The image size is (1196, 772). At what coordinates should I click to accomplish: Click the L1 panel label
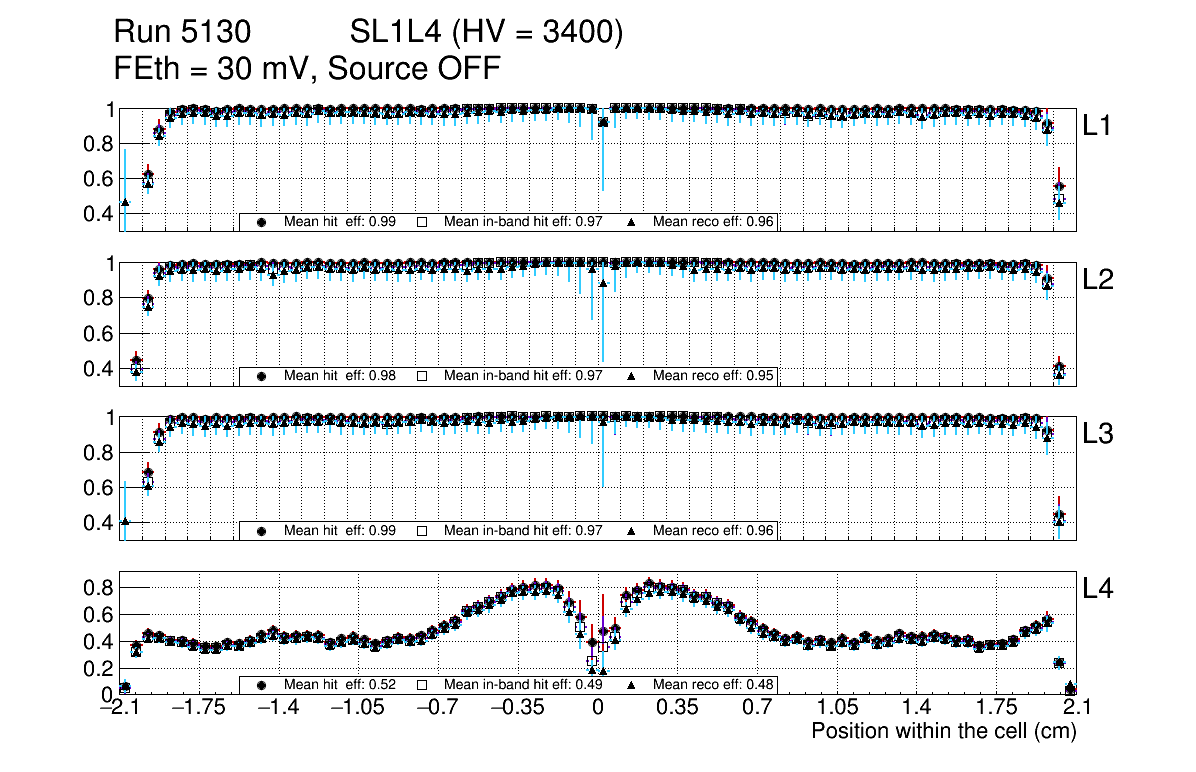[1098, 126]
